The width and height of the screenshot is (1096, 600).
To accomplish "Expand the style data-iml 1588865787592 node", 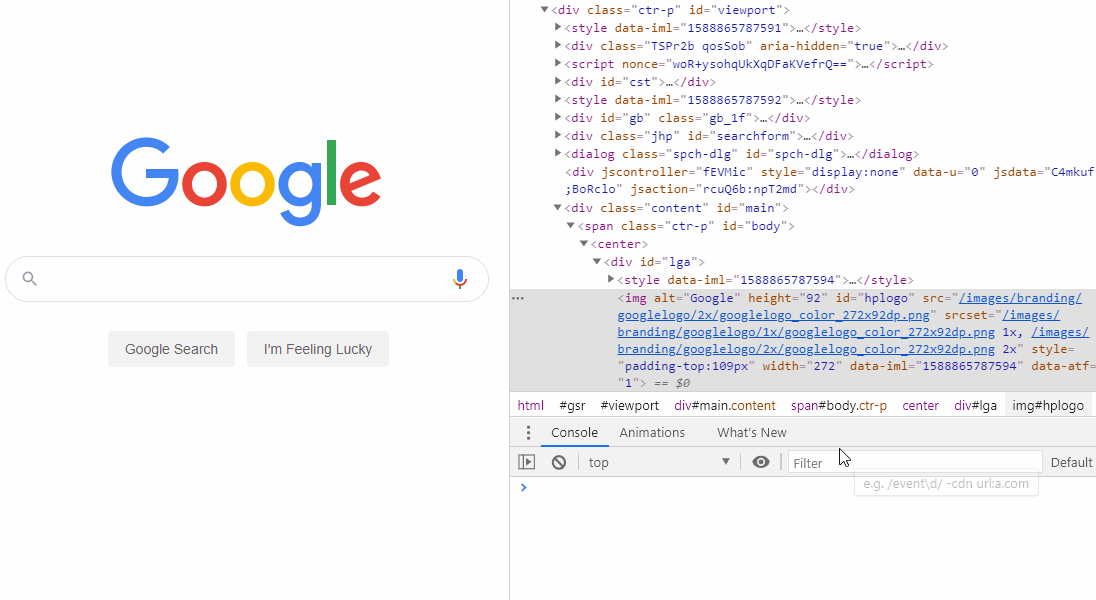I will coord(558,99).
